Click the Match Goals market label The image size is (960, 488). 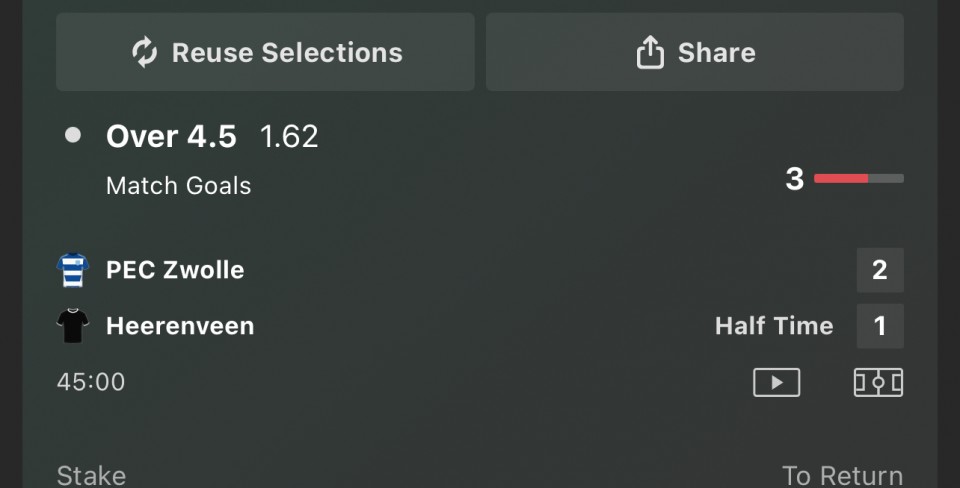(178, 185)
